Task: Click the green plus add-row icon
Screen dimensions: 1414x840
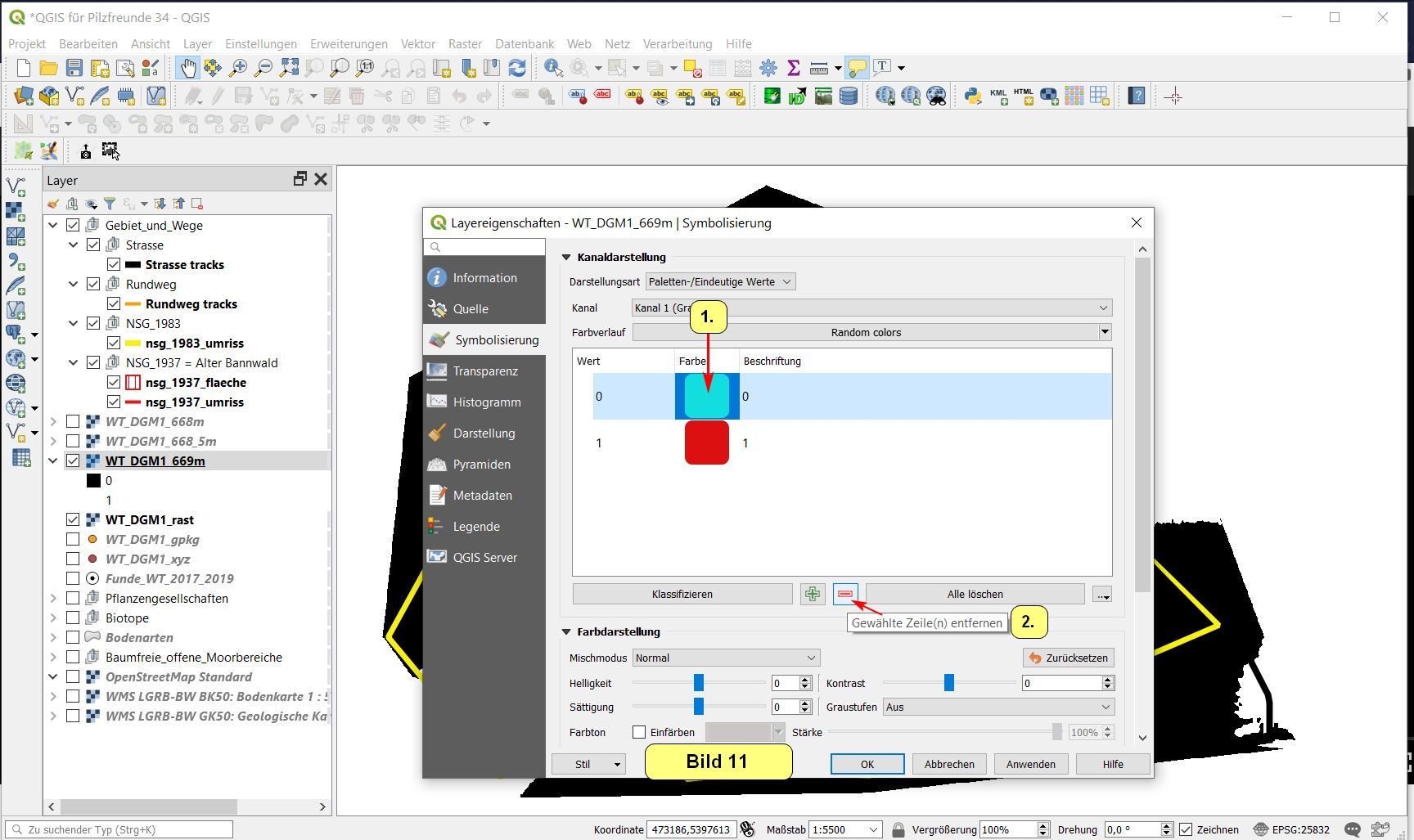Action: pos(812,595)
